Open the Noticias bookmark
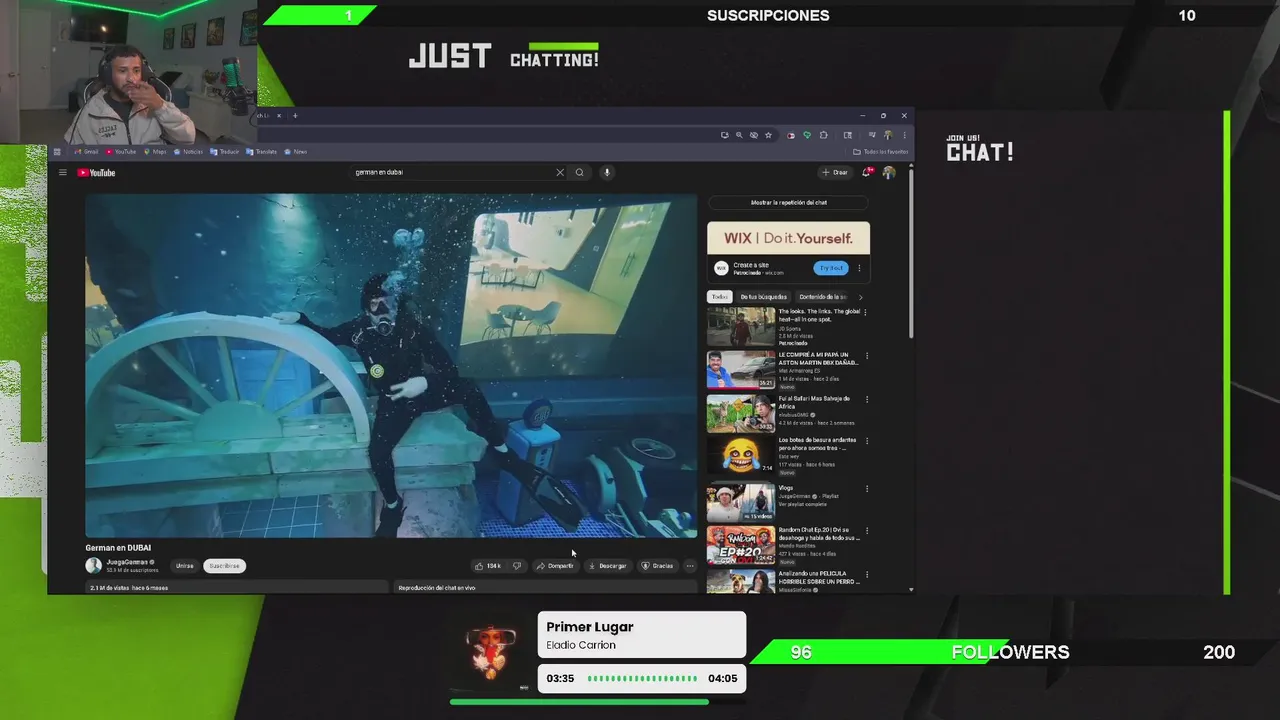Image resolution: width=1280 pixels, height=720 pixels. 188,152
